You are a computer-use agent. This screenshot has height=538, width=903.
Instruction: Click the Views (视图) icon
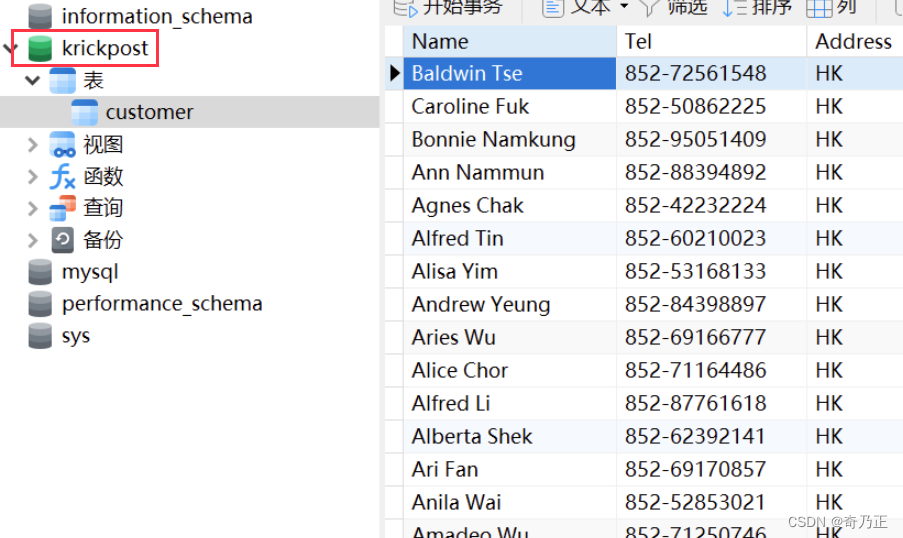62,145
